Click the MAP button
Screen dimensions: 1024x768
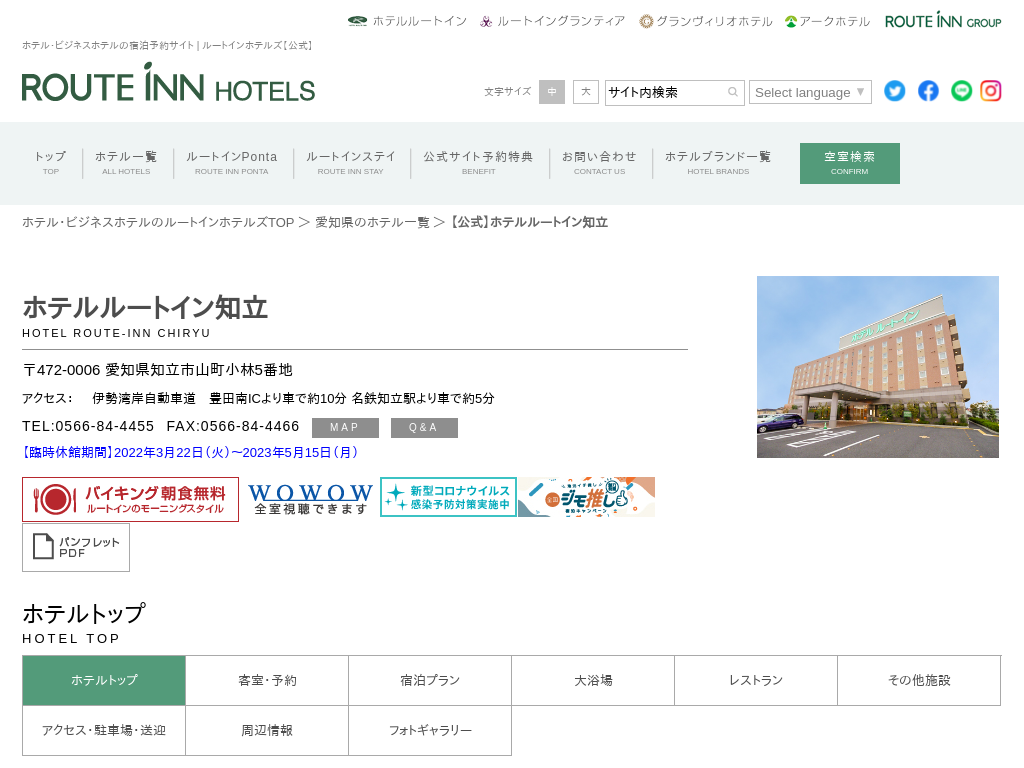pos(345,428)
